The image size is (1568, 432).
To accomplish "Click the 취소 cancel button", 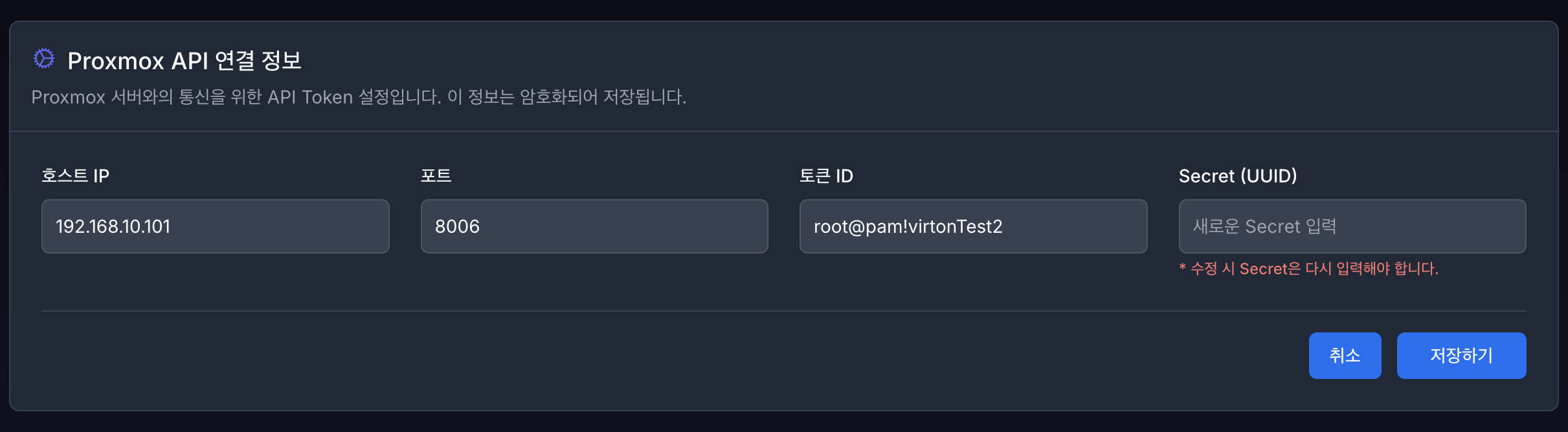I will (1345, 355).
